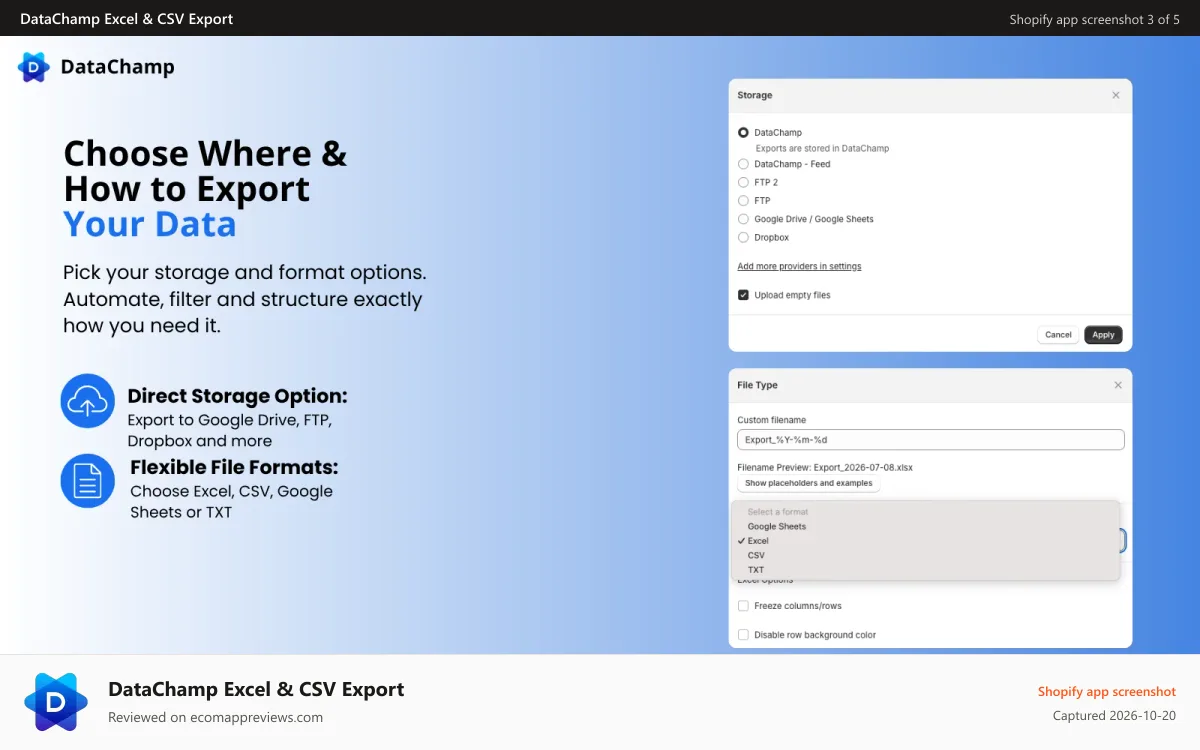Select the DataChamp storage radio button
This screenshot has width=1200, height=750.
point(743,132)
